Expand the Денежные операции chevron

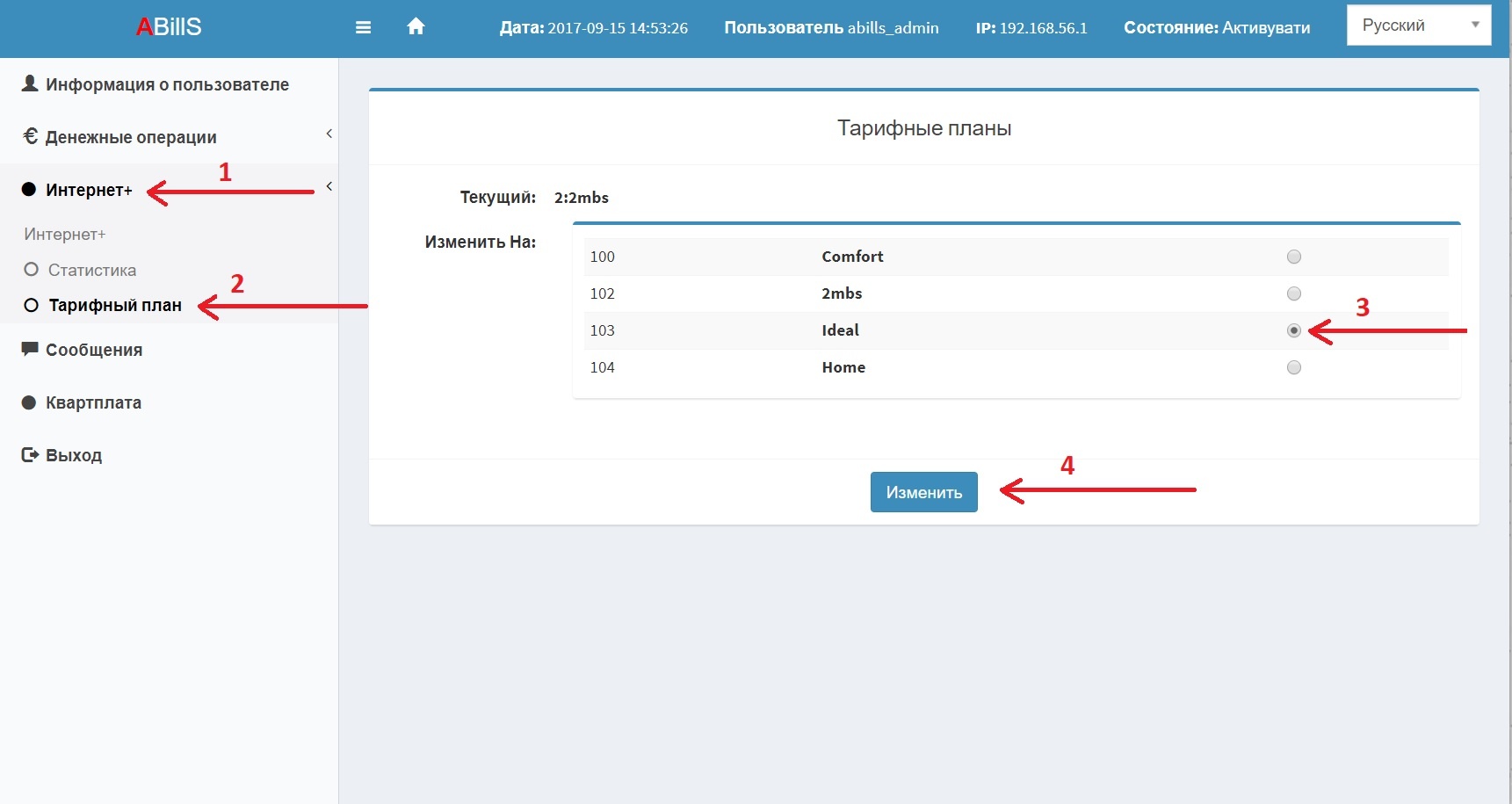point(329,134)
